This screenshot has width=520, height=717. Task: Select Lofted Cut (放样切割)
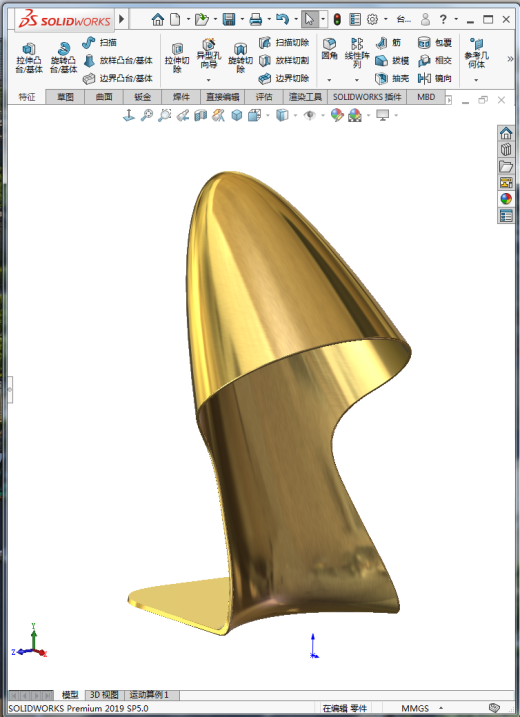[x=284, y=60]
